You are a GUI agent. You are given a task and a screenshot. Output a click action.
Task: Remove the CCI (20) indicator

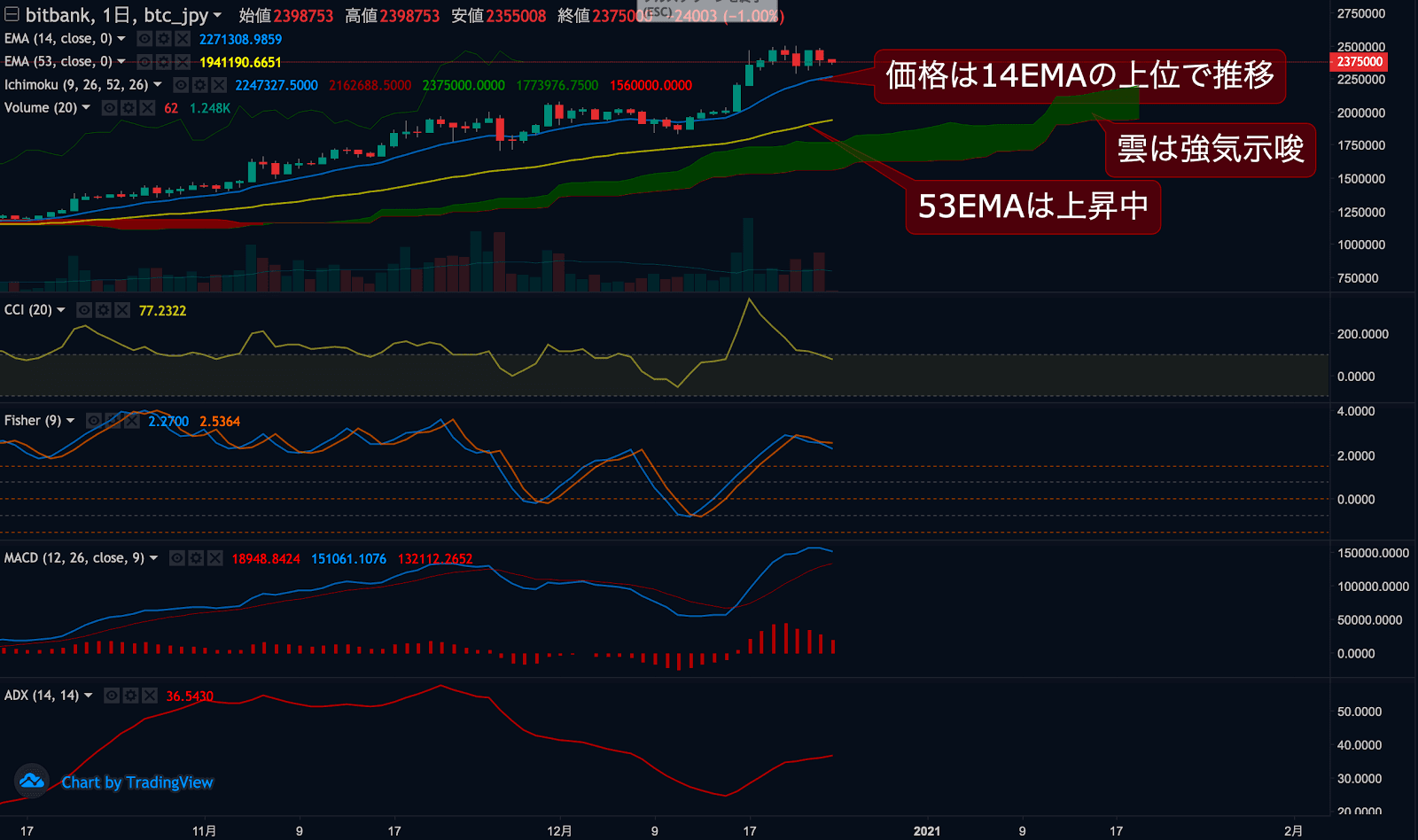121,310
